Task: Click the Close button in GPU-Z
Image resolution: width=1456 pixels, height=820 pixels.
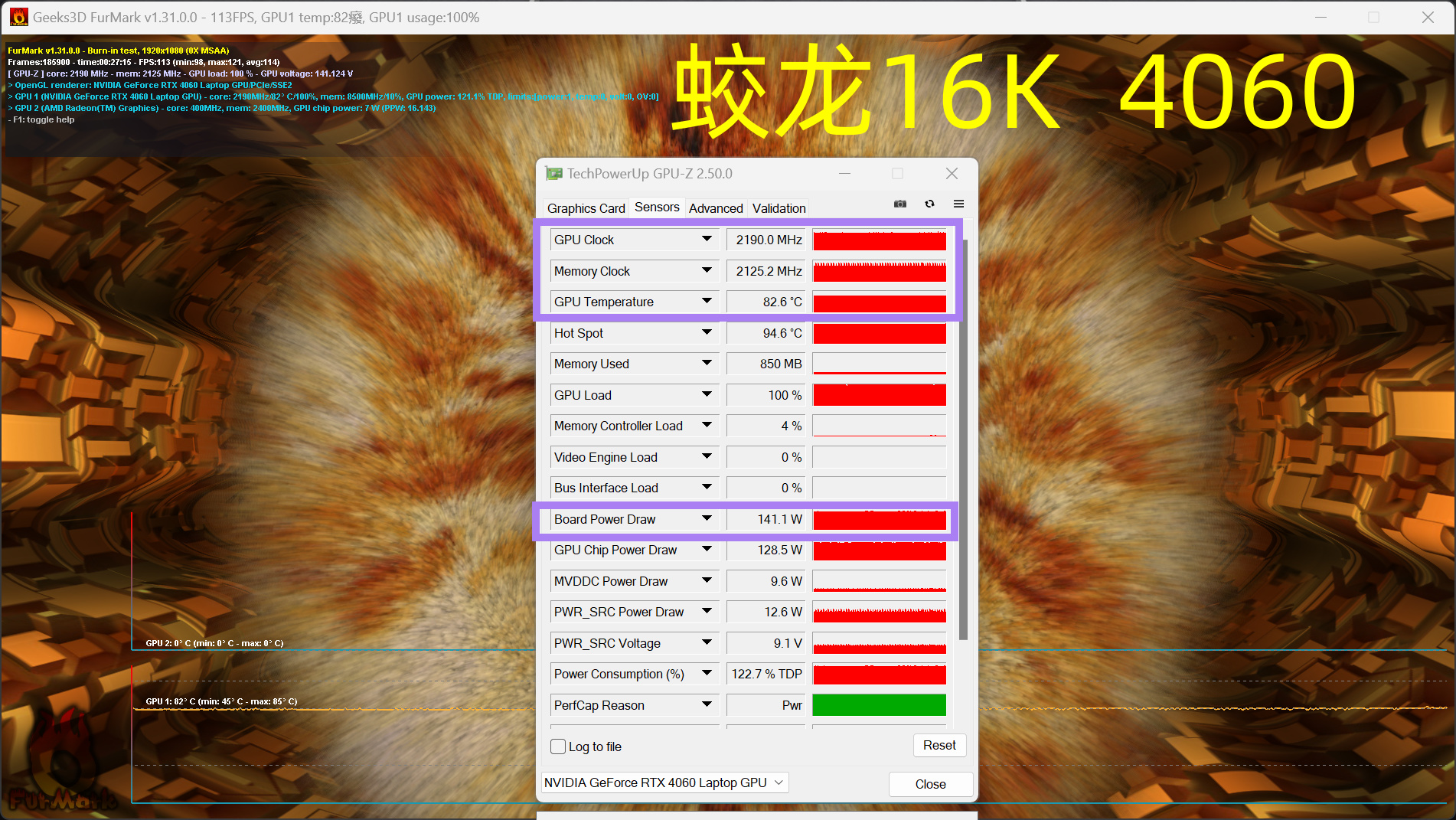Action: point(930,784)
